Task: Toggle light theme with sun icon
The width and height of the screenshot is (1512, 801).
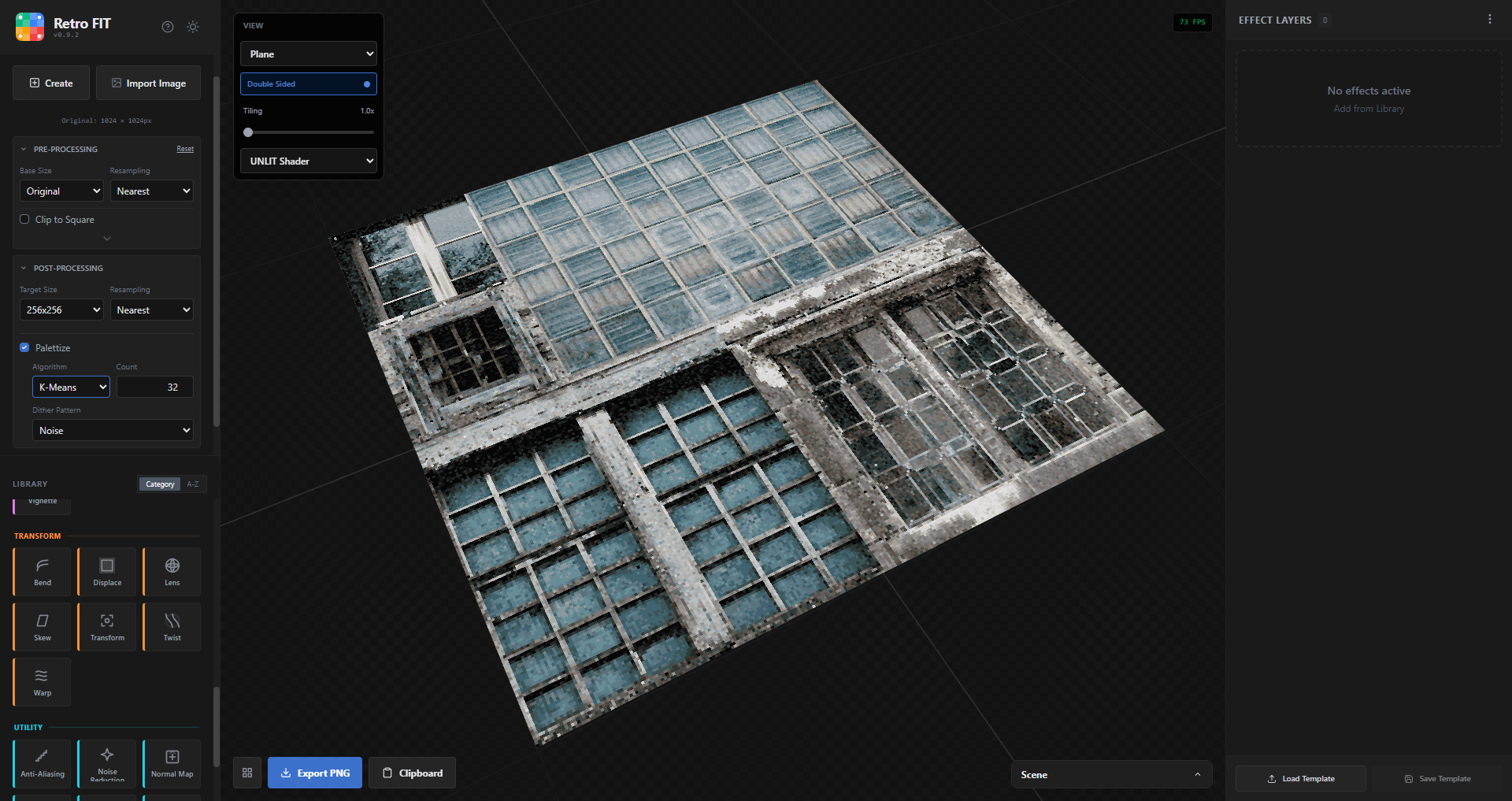Action: [193, 27]
